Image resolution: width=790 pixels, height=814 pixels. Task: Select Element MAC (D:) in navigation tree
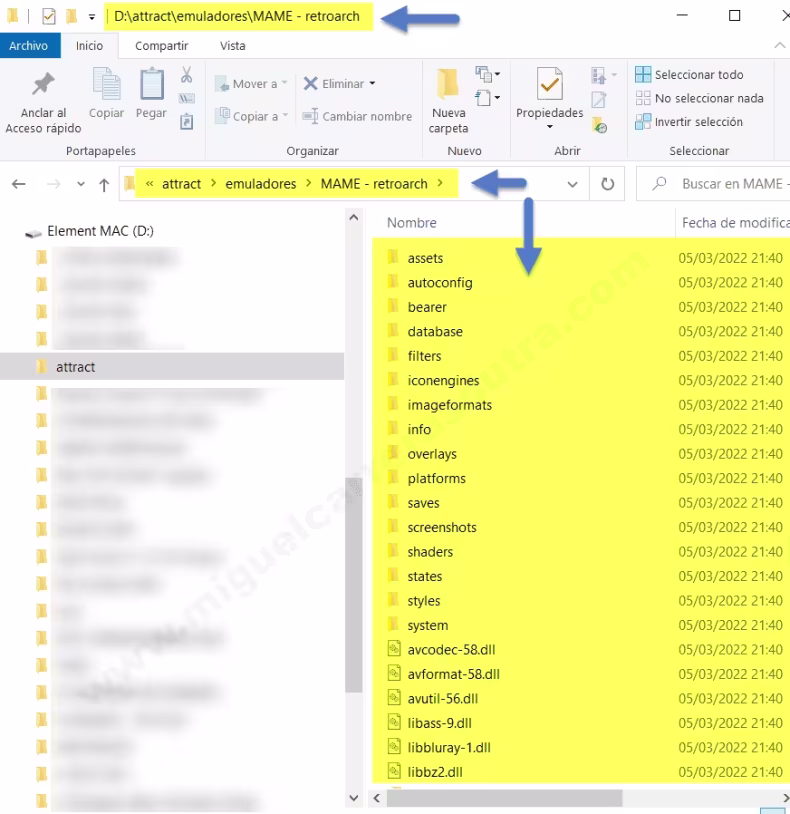coord(100,231)
